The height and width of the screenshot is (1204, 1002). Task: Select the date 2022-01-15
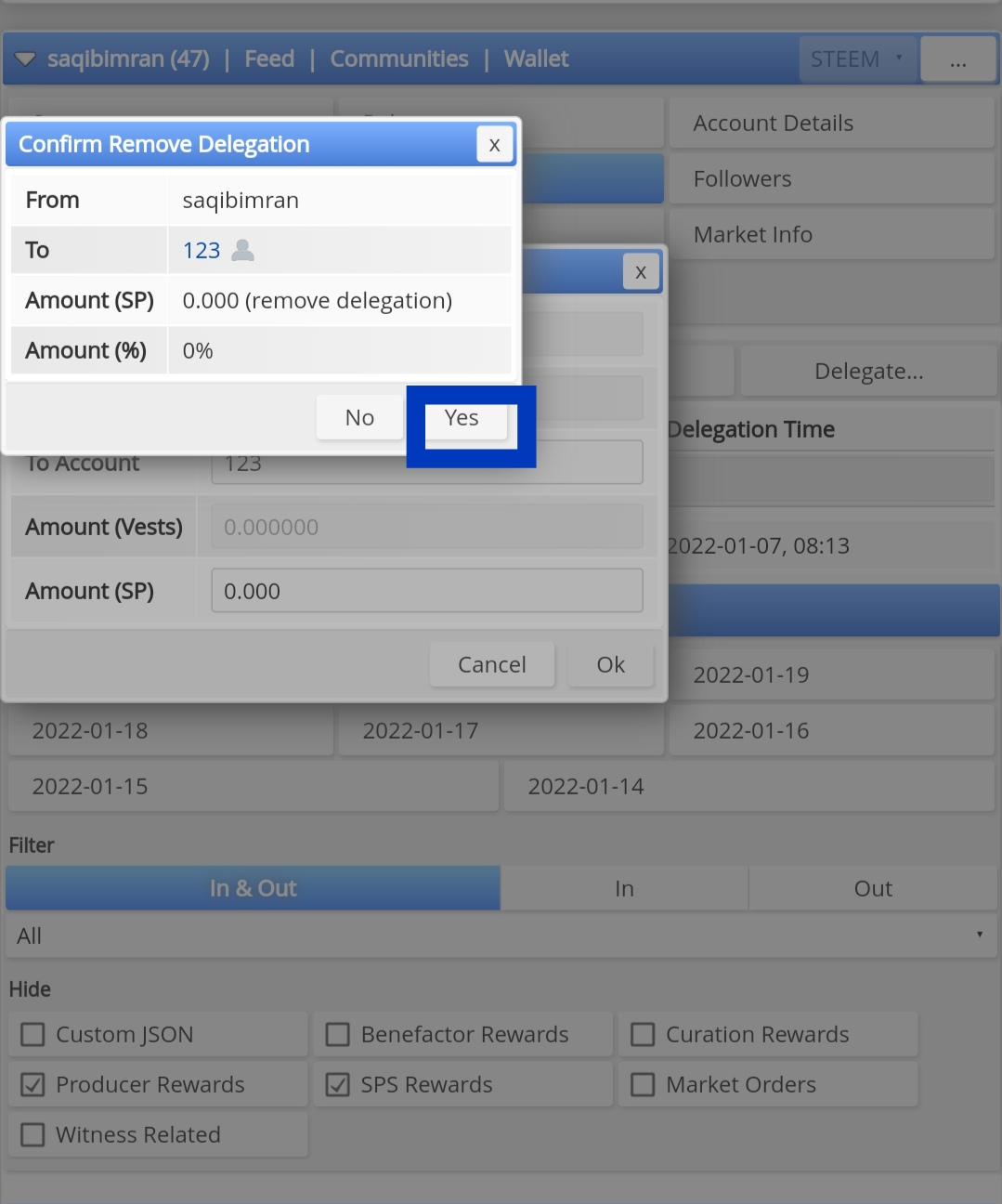(254, 787)
